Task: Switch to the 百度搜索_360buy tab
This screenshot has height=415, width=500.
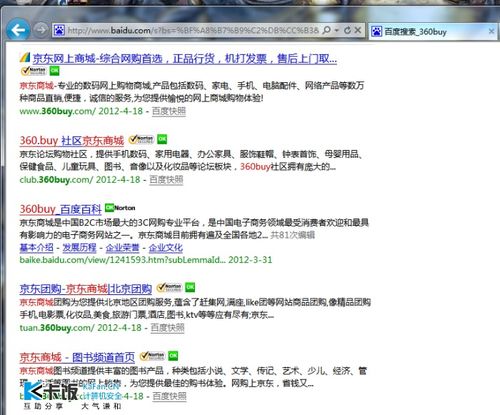Action: coord(432,32)
